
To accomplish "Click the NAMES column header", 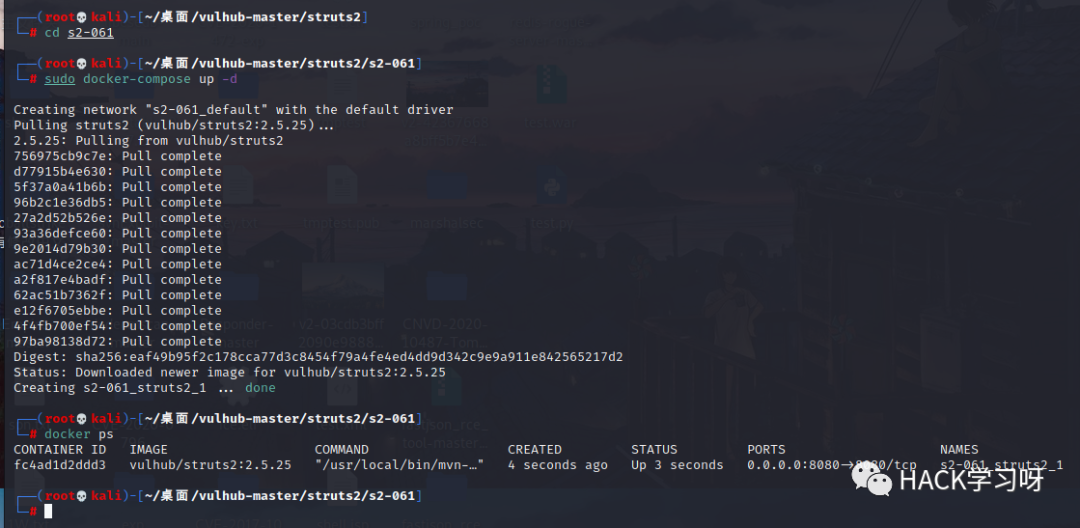I will click(x=959, y=450).
